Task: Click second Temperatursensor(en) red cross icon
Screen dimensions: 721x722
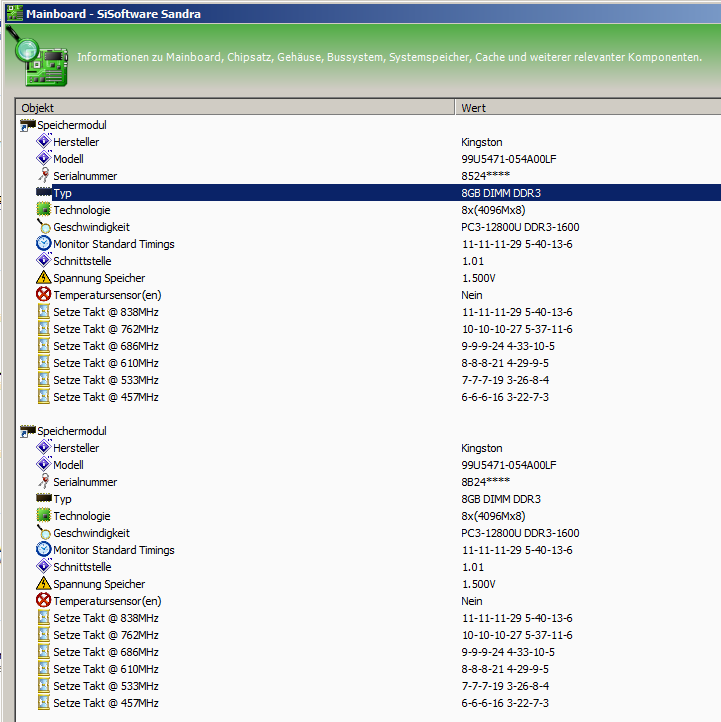Action: [x=44, y=600]
